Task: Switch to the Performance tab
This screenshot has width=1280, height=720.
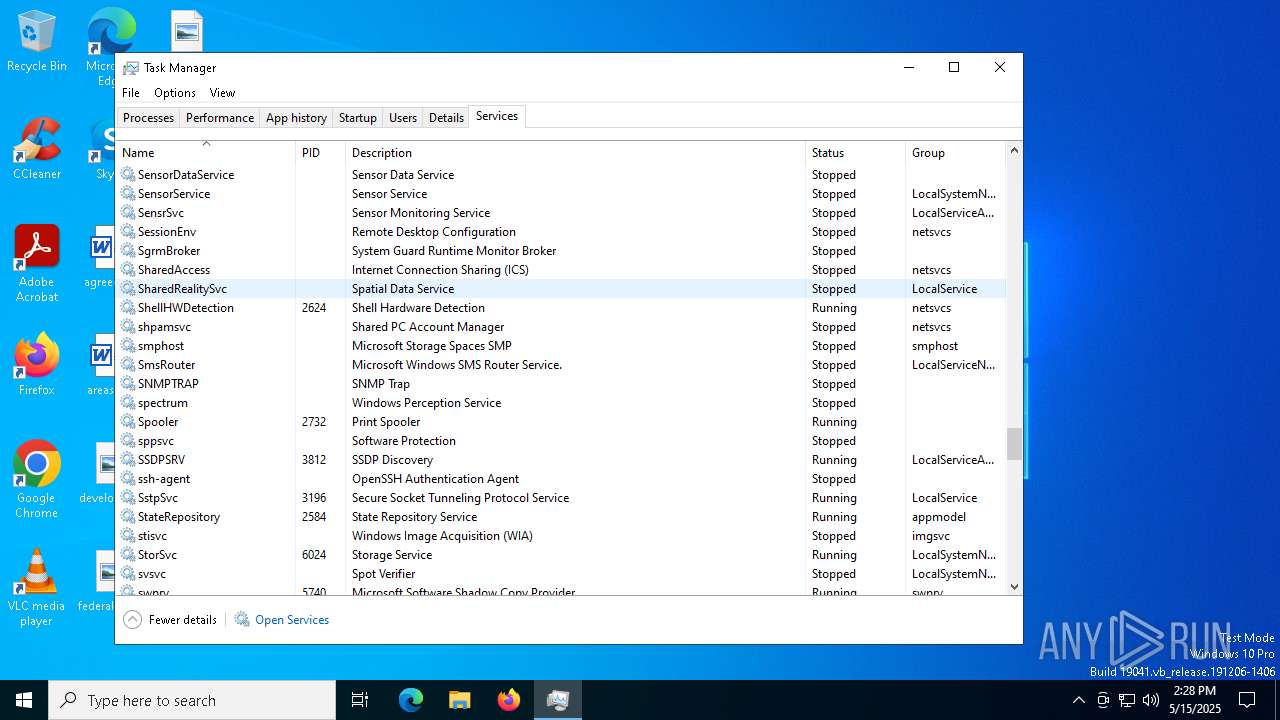Action: (x=220, y=118)
